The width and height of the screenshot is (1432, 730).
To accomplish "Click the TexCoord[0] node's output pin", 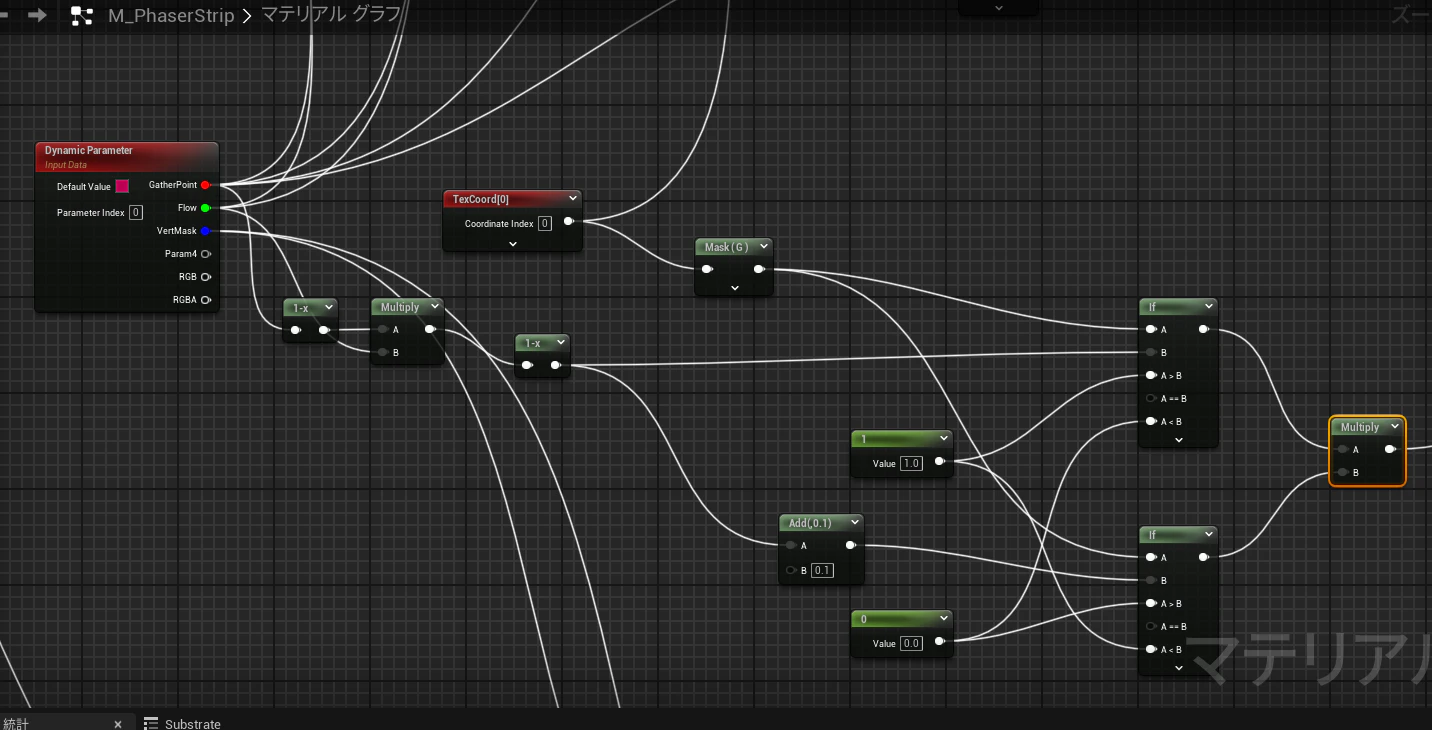I will pyautogui.click(x=568, y=221).
